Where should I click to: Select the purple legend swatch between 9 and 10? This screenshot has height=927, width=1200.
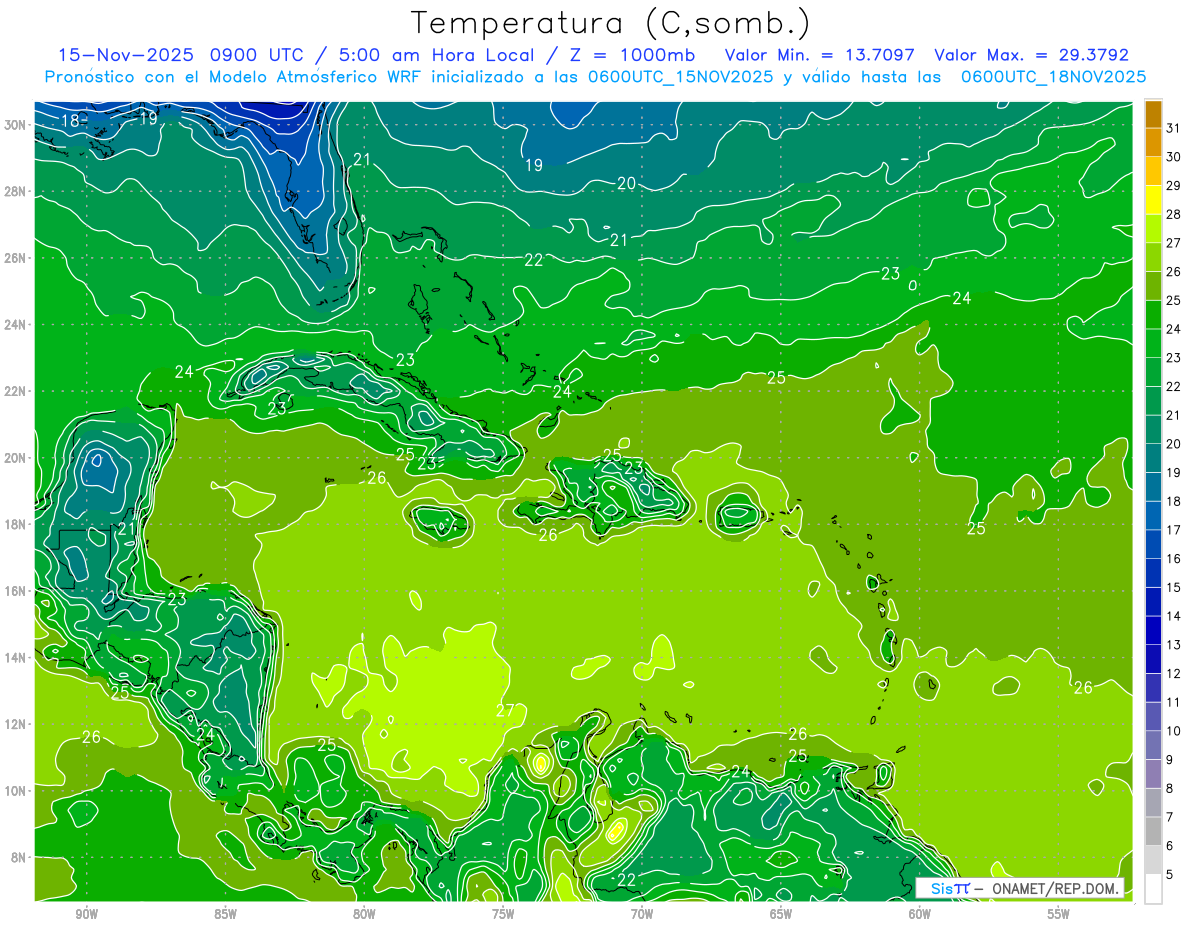coord(1153,745)
